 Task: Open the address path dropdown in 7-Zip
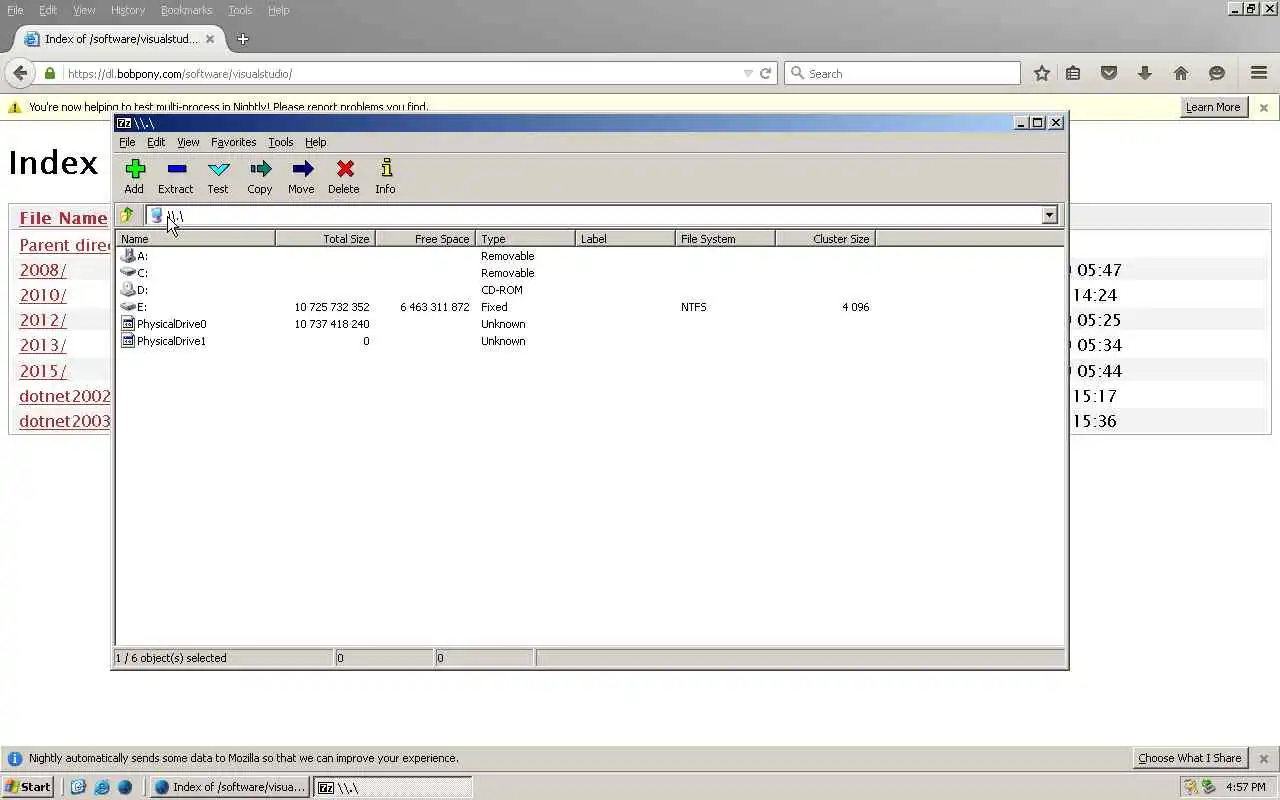click(1049, 215)
